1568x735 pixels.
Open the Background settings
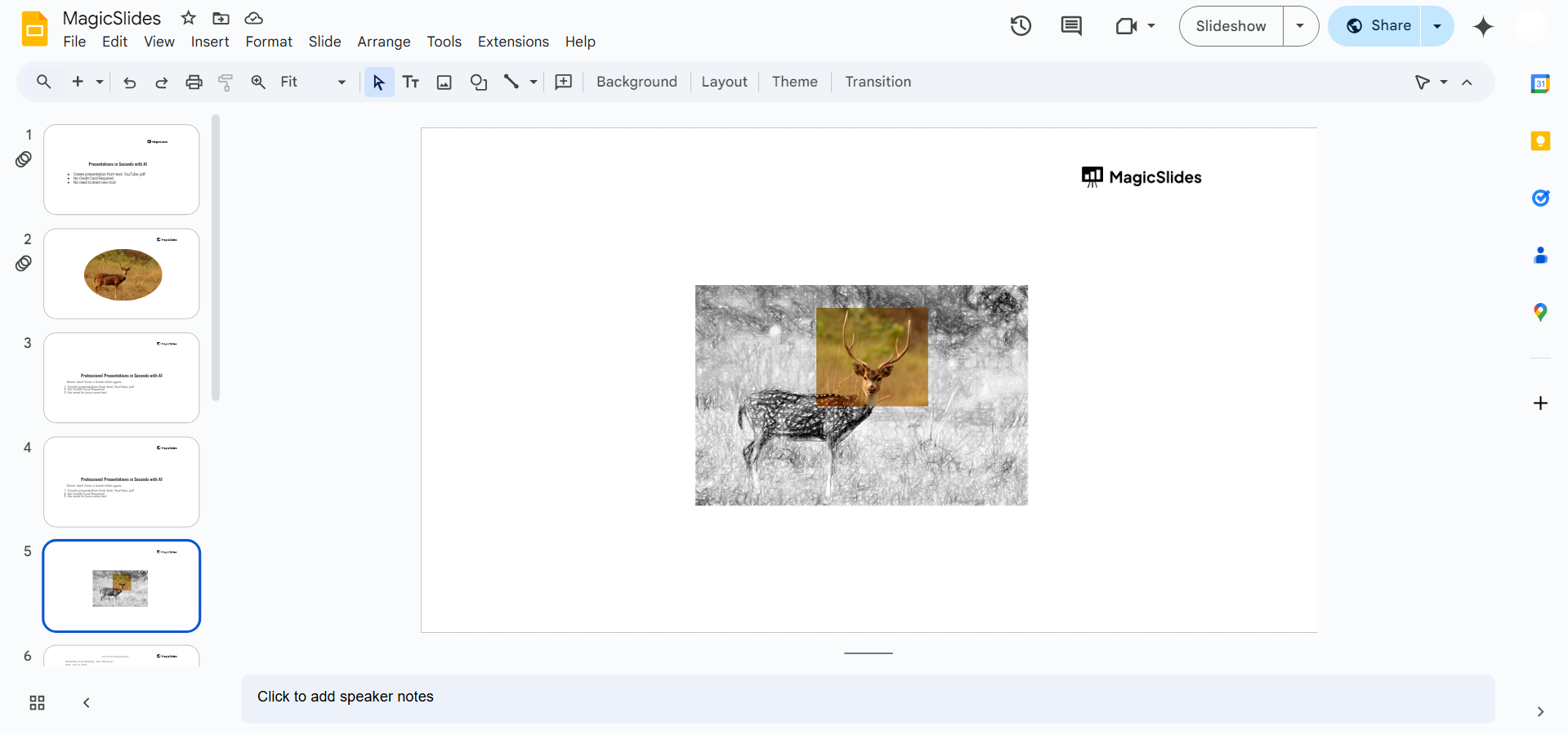(636, 82)
